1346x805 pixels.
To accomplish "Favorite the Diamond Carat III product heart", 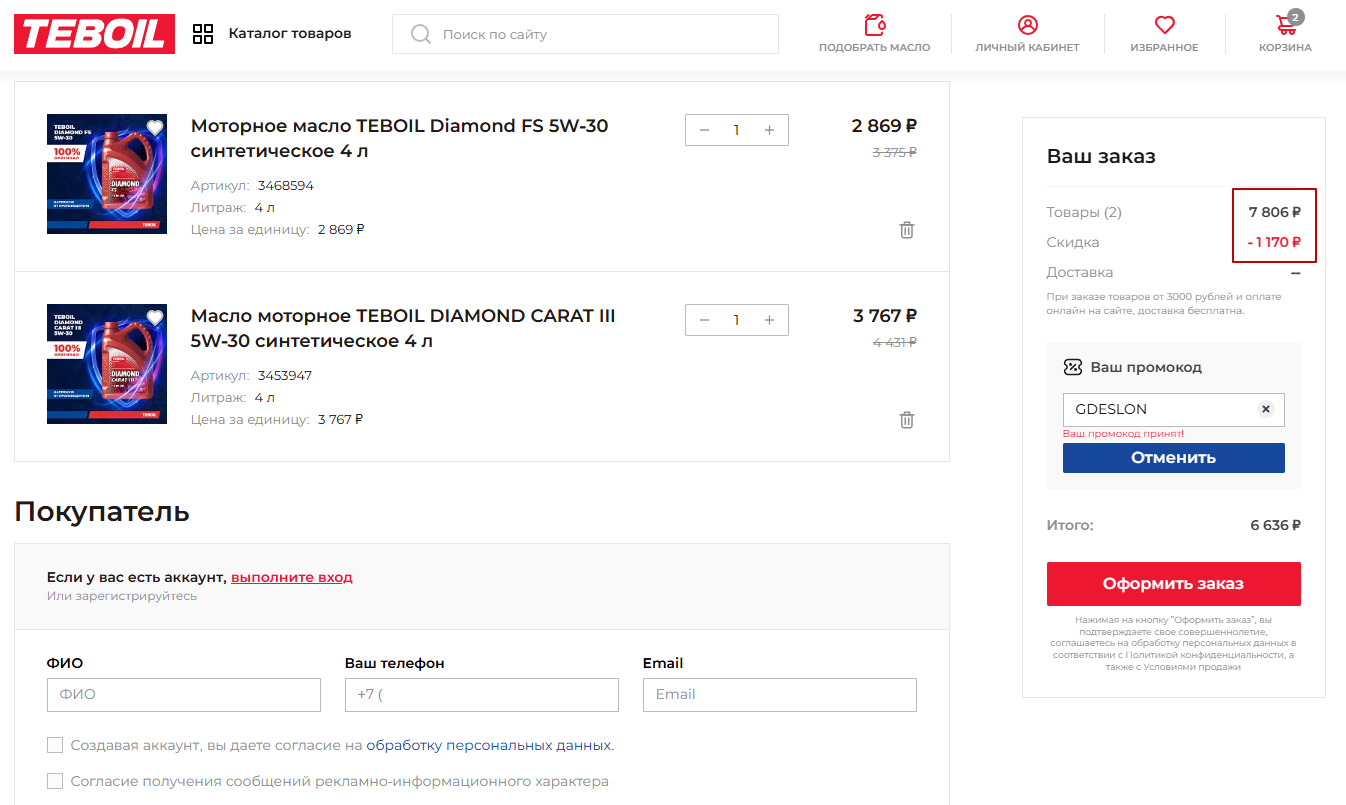I will coord(154,317).
